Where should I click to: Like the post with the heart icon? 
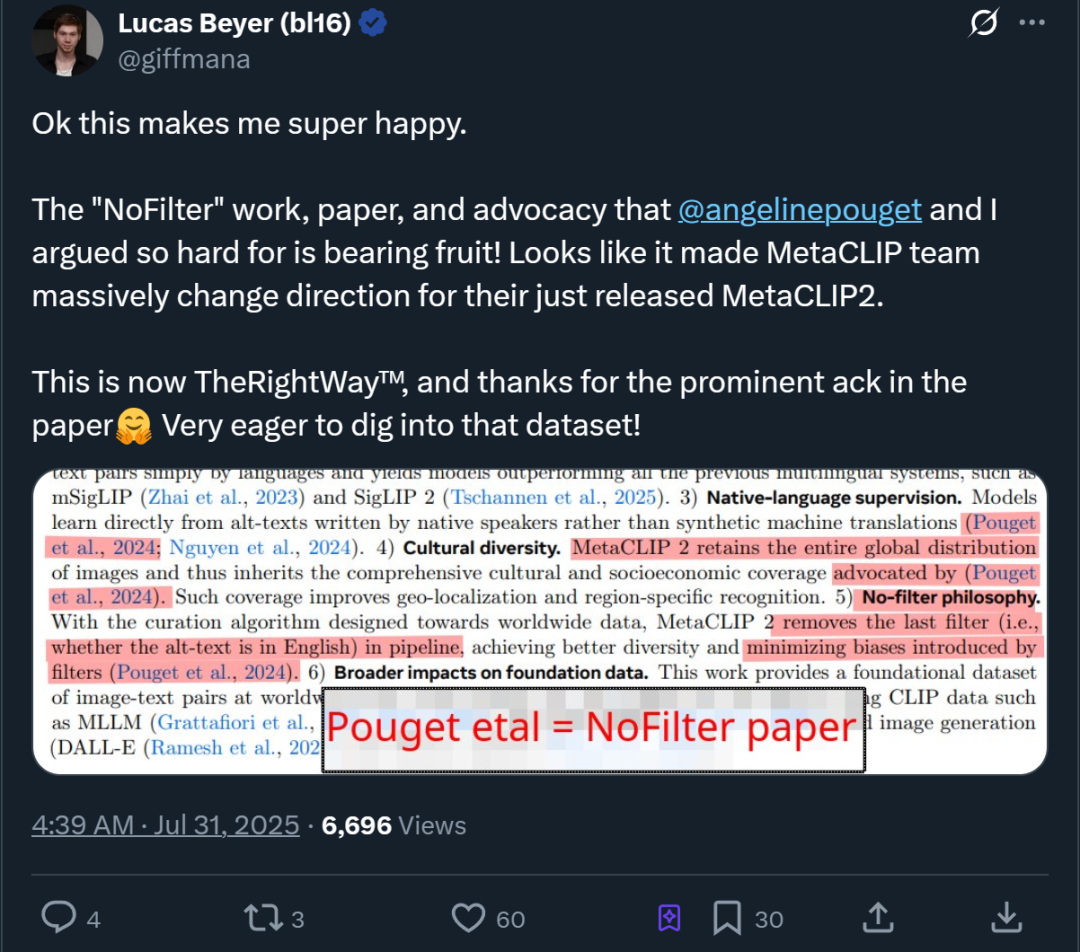(x=468, y=918)
